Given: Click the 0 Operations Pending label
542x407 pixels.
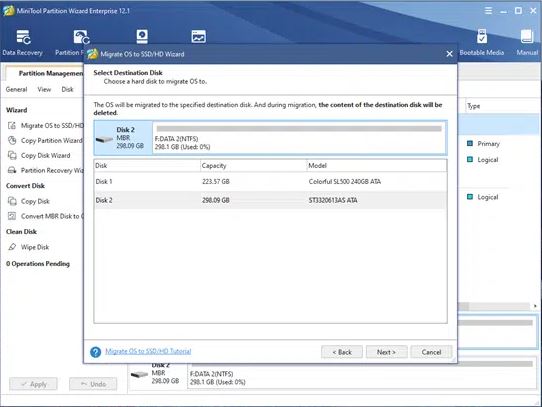Looking at the screenshot, I should [38, 263].
